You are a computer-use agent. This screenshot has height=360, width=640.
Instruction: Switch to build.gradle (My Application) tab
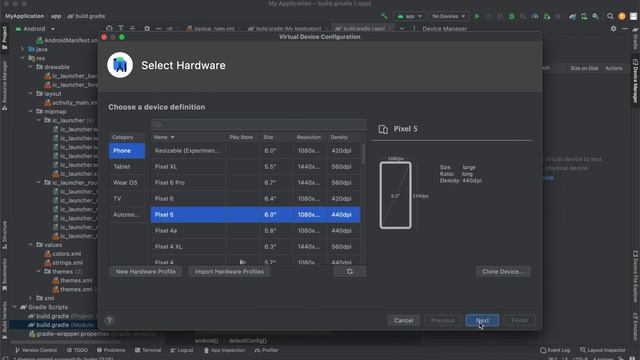284,29
